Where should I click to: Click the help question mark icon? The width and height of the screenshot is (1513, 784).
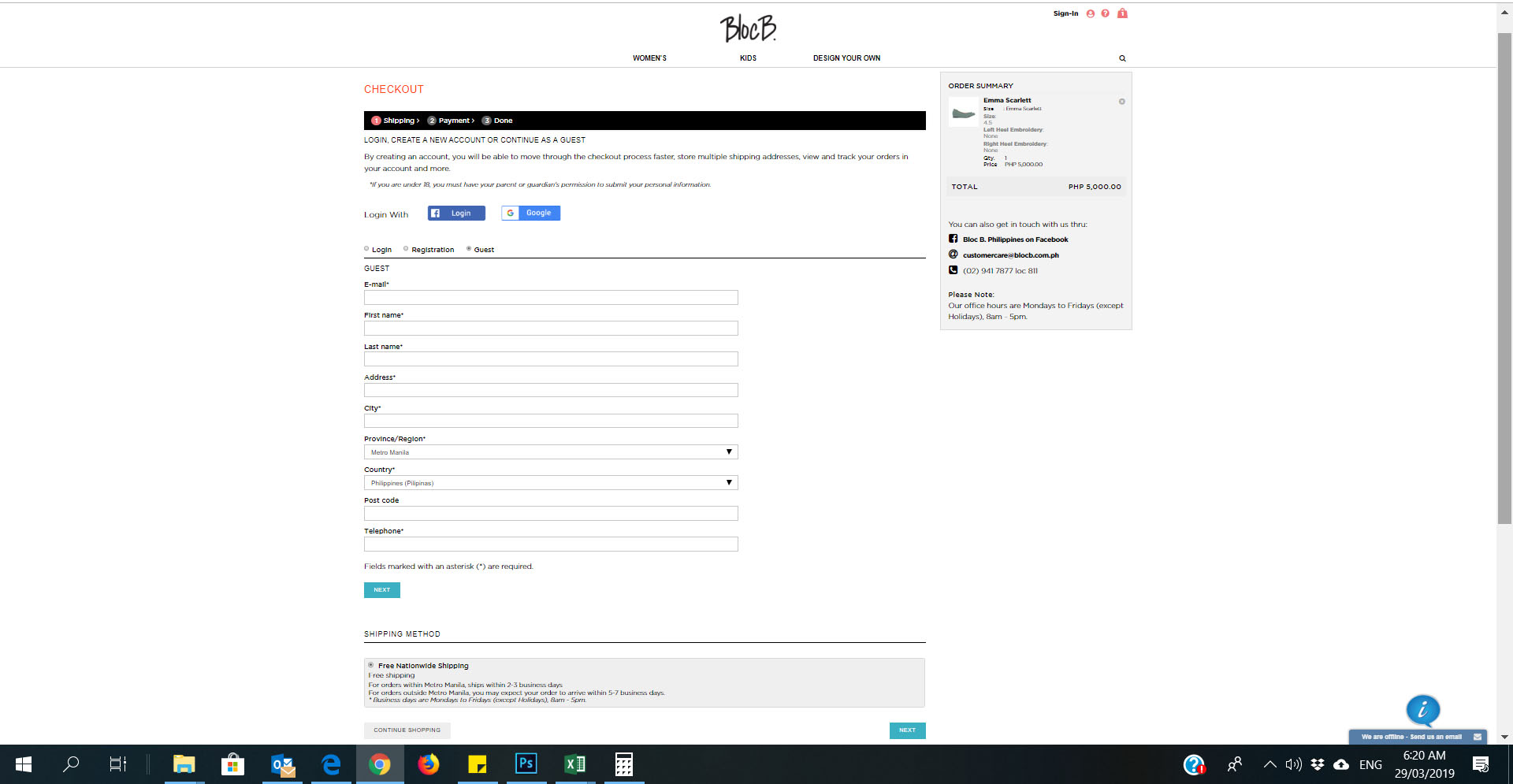click(x=1106, y=13)
